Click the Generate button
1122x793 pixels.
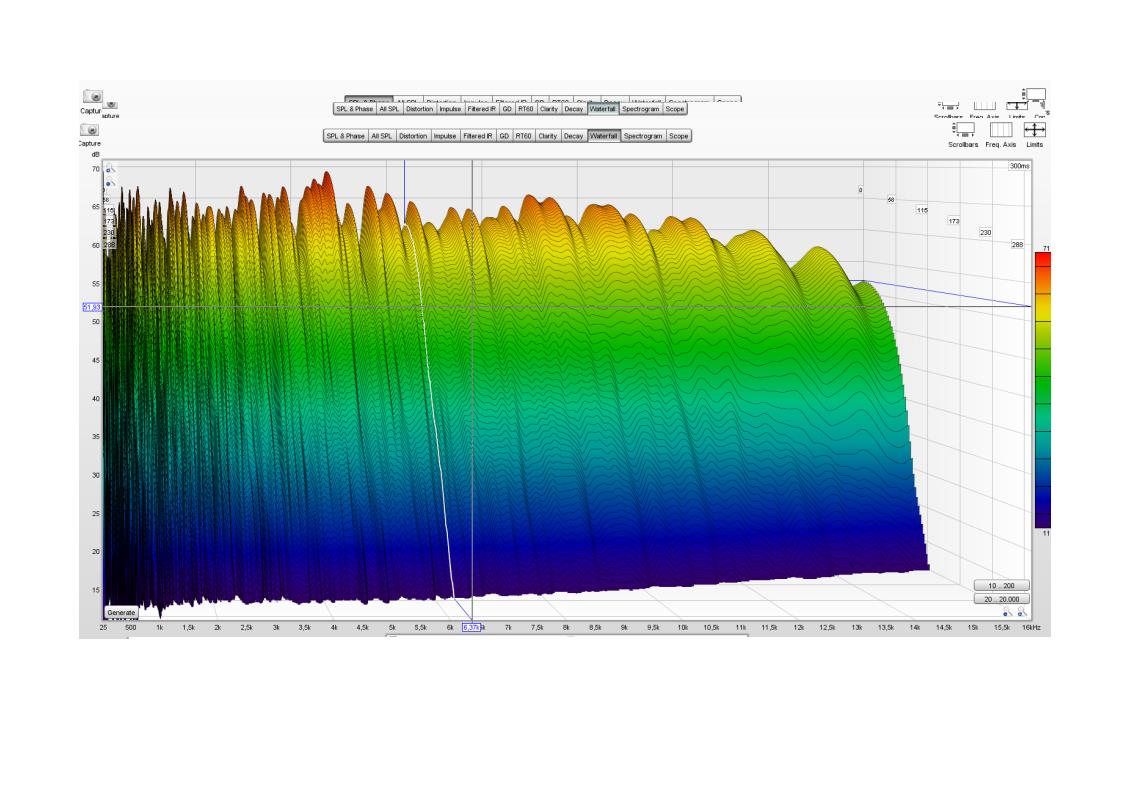pyautogui.click(x=121, y=613)
